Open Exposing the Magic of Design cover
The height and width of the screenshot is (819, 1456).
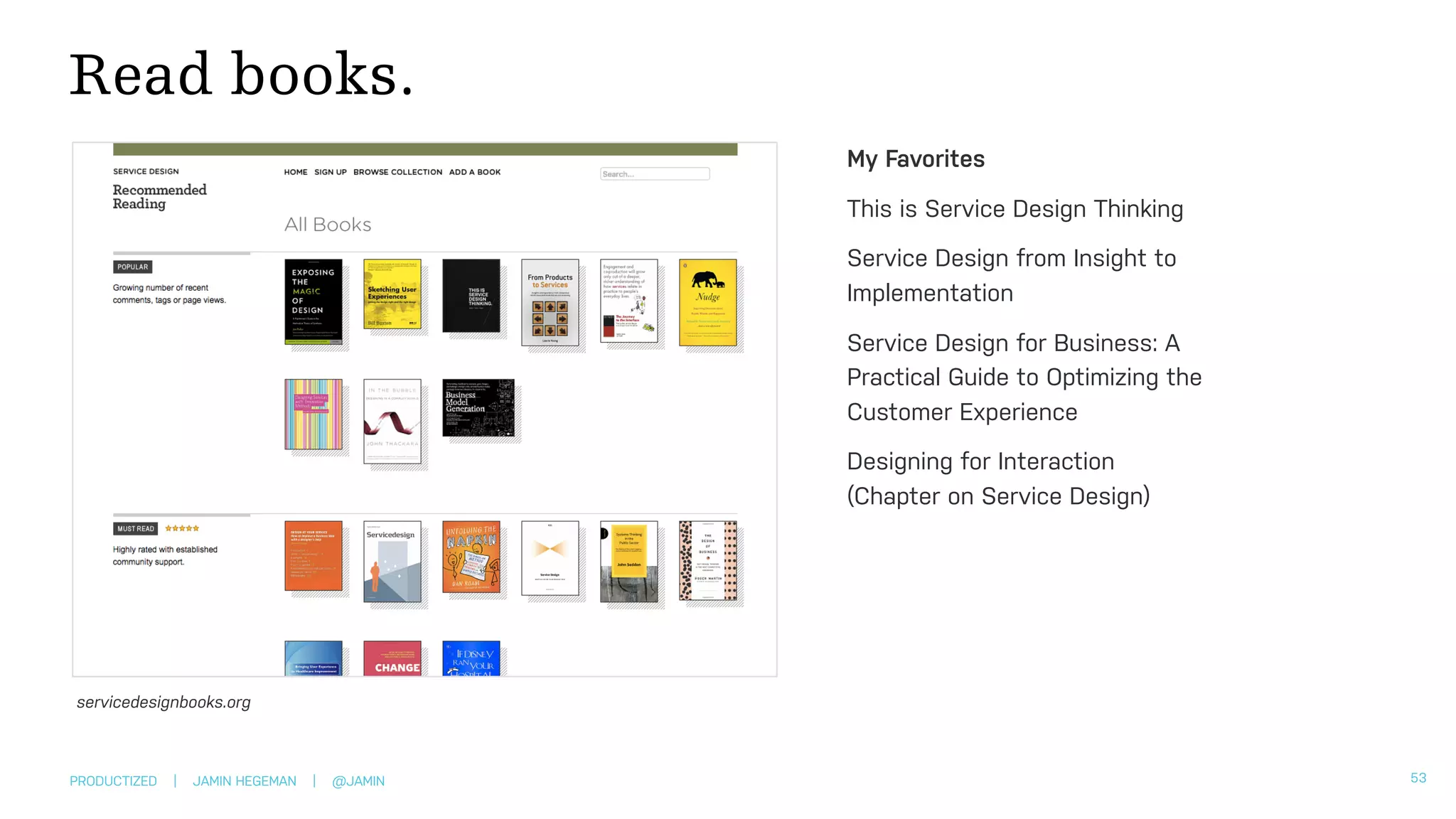(x=314, y=302)
